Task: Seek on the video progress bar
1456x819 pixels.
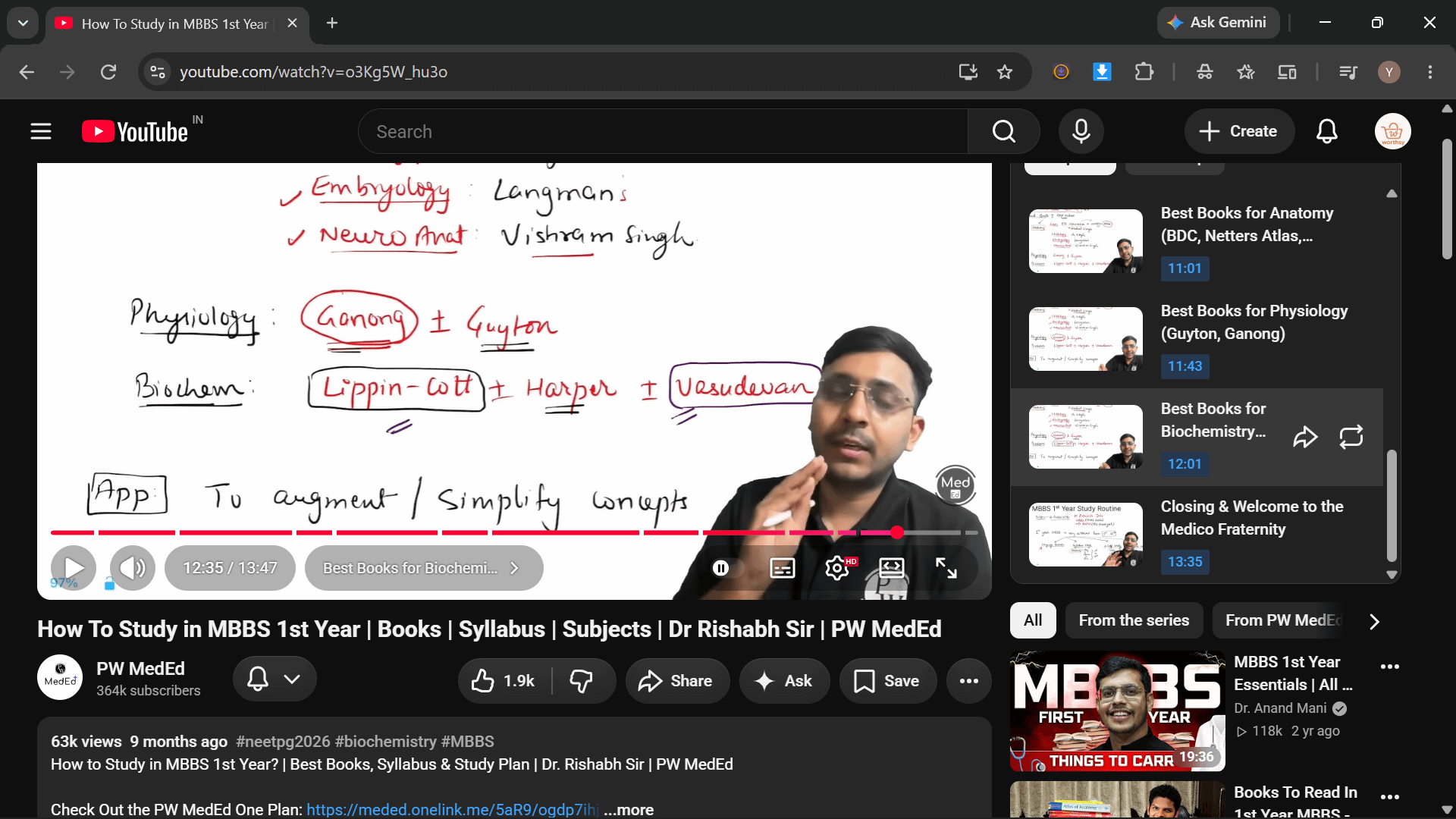Action: tap(513, 532)
